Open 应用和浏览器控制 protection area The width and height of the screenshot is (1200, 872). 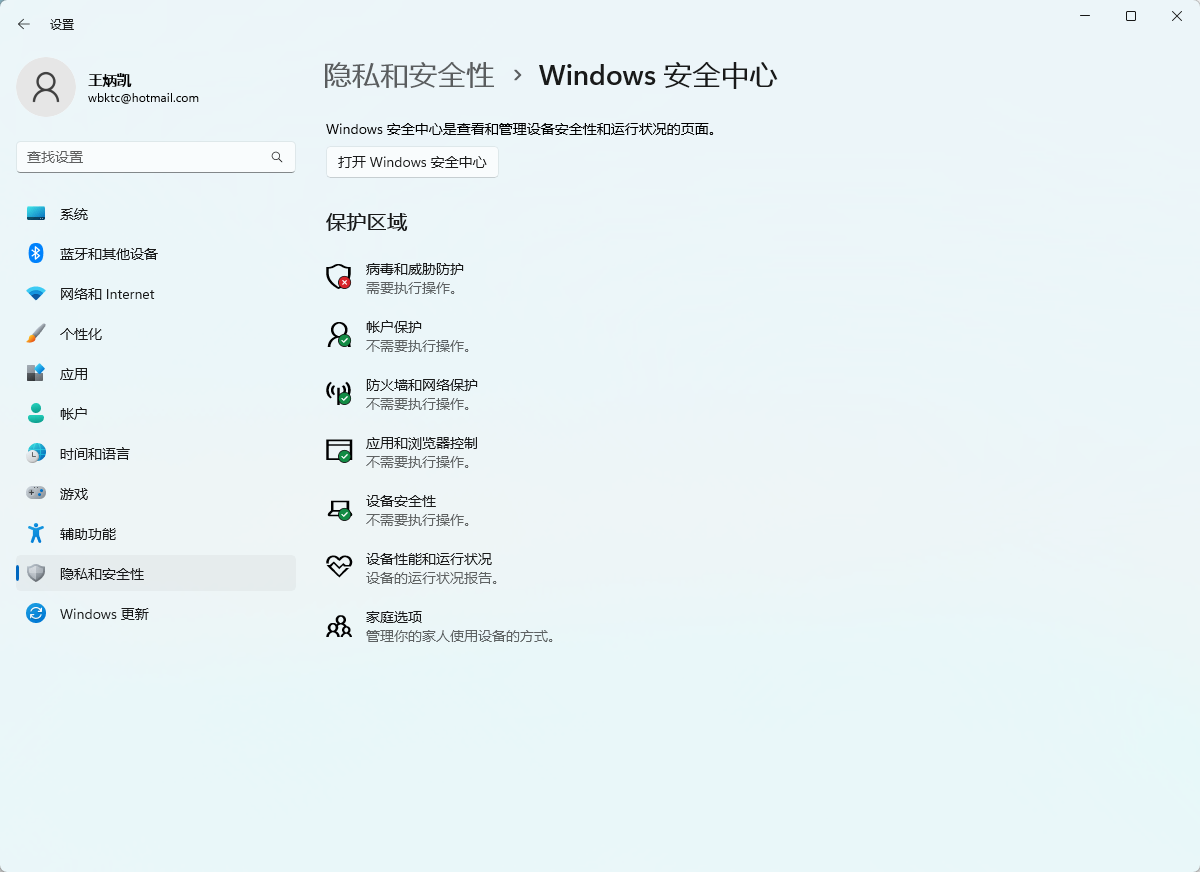tap(422, 443)
